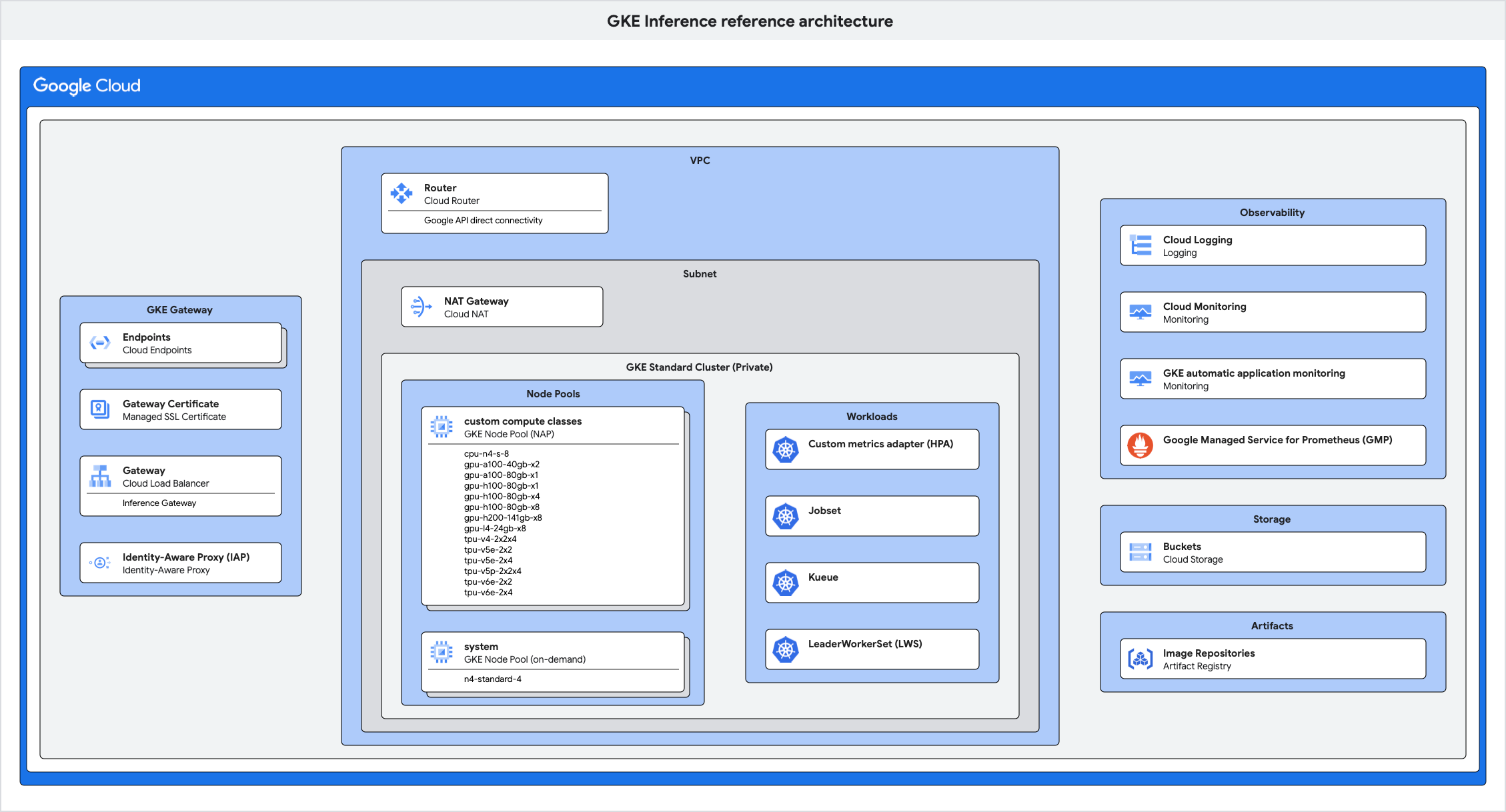
Task: Click the tpu-v6e-2x4 list entry
Action: coord(488,592)
